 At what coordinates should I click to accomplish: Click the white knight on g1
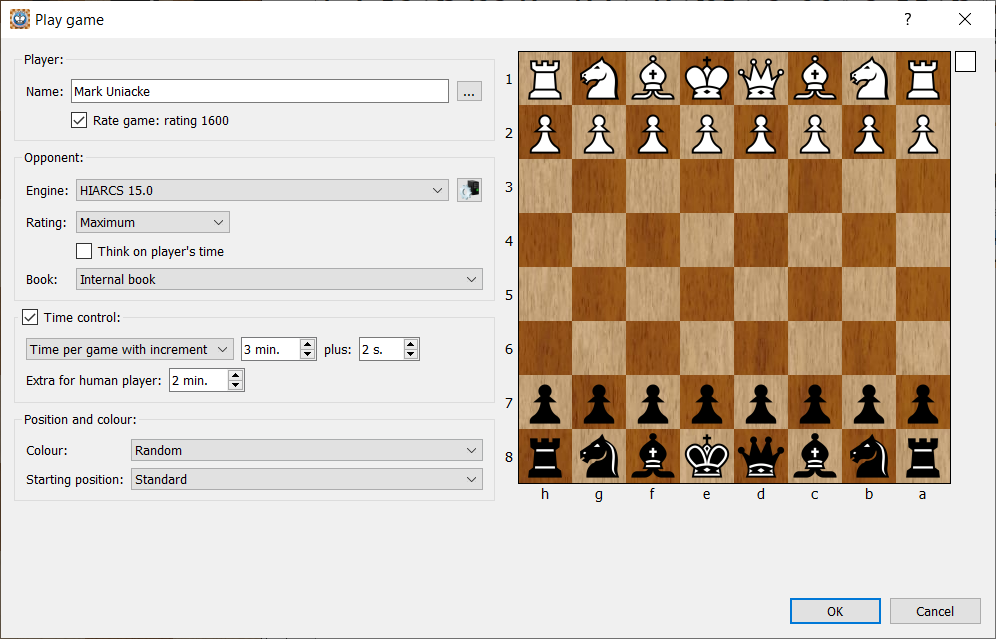coord(599,78)
